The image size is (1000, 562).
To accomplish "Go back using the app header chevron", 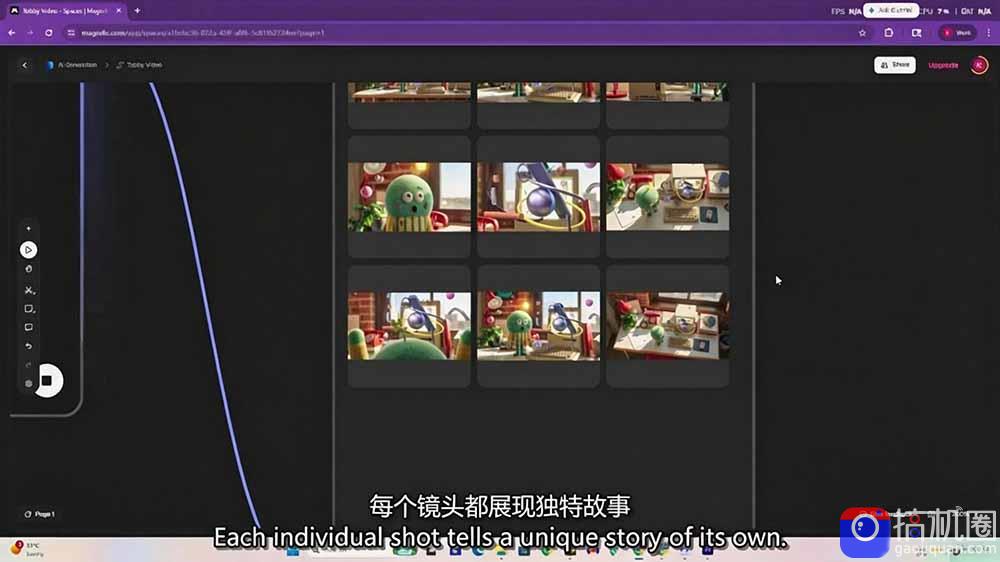I will [x=25, y=65].
